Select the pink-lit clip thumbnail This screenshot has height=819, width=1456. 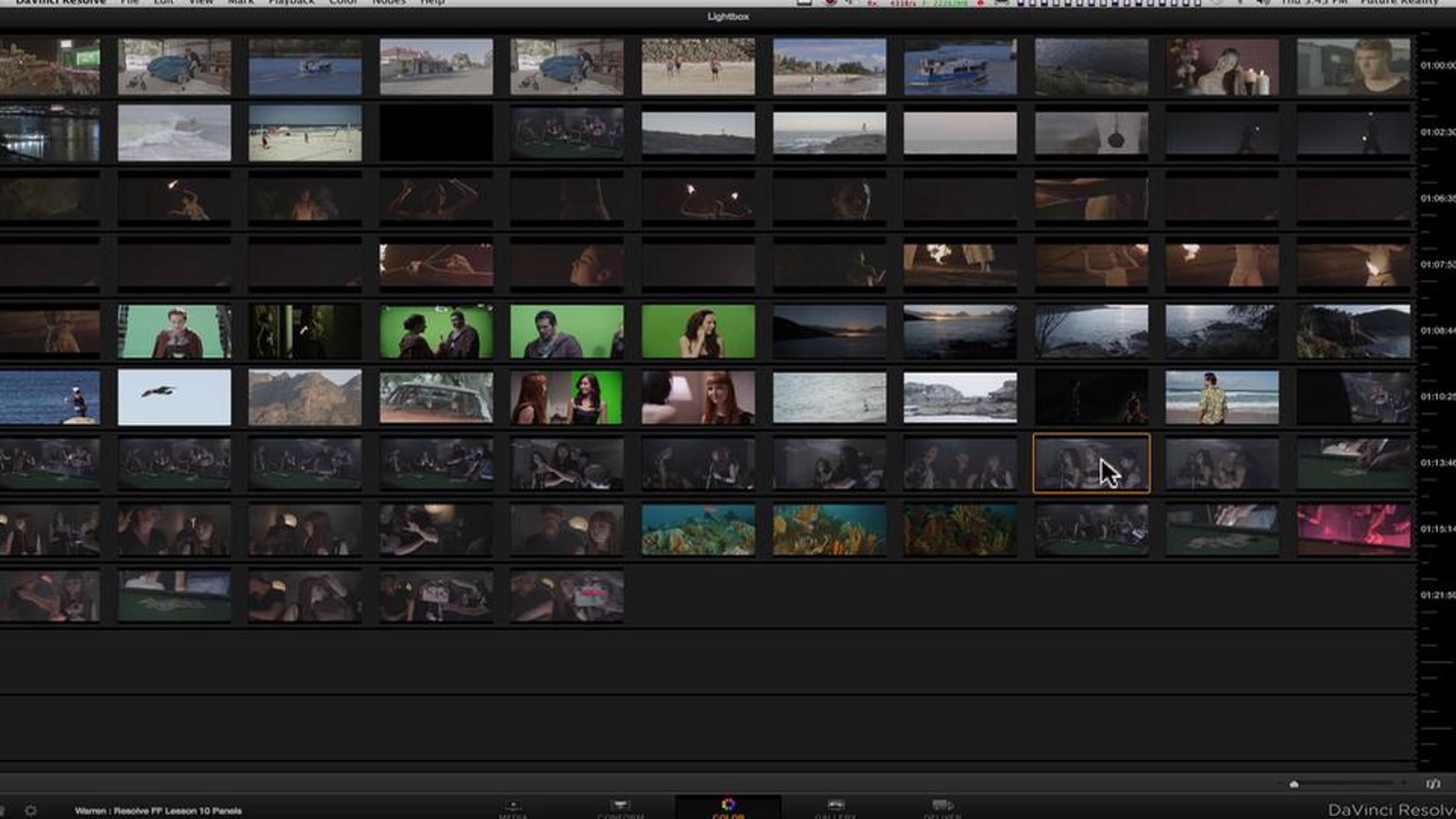click(x=1353, y=530)
